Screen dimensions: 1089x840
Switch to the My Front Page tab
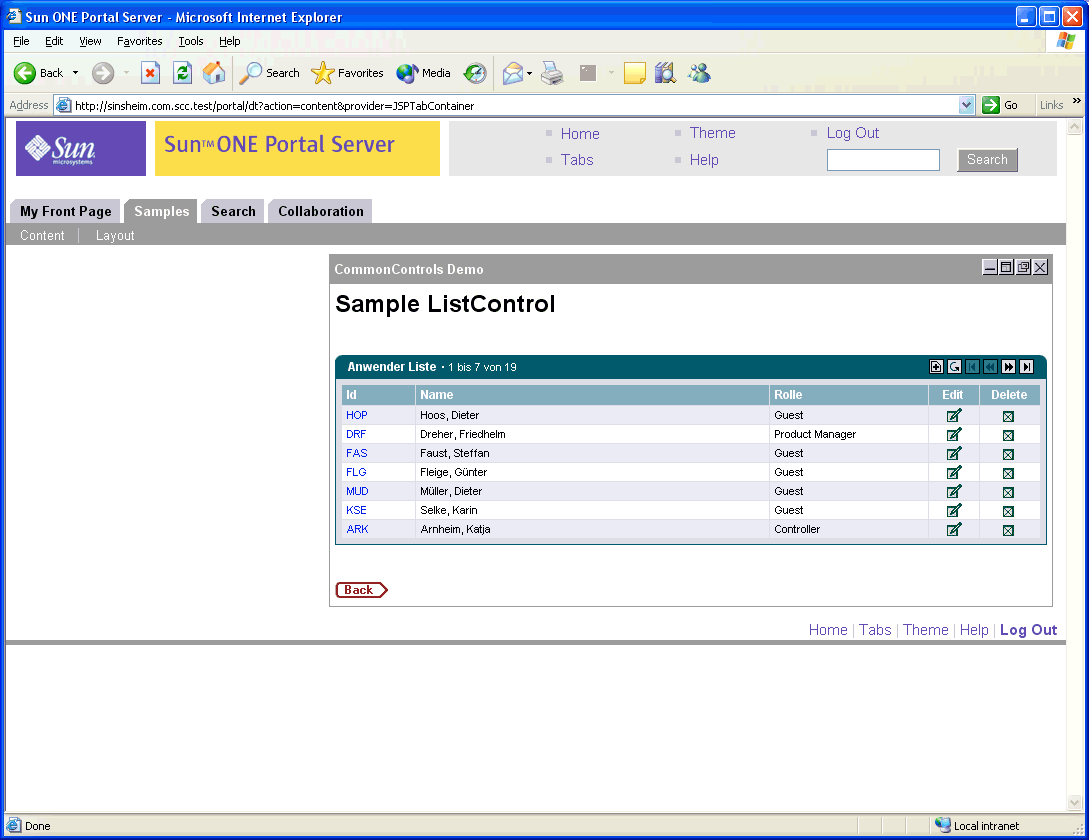click(x=66, y=211)
